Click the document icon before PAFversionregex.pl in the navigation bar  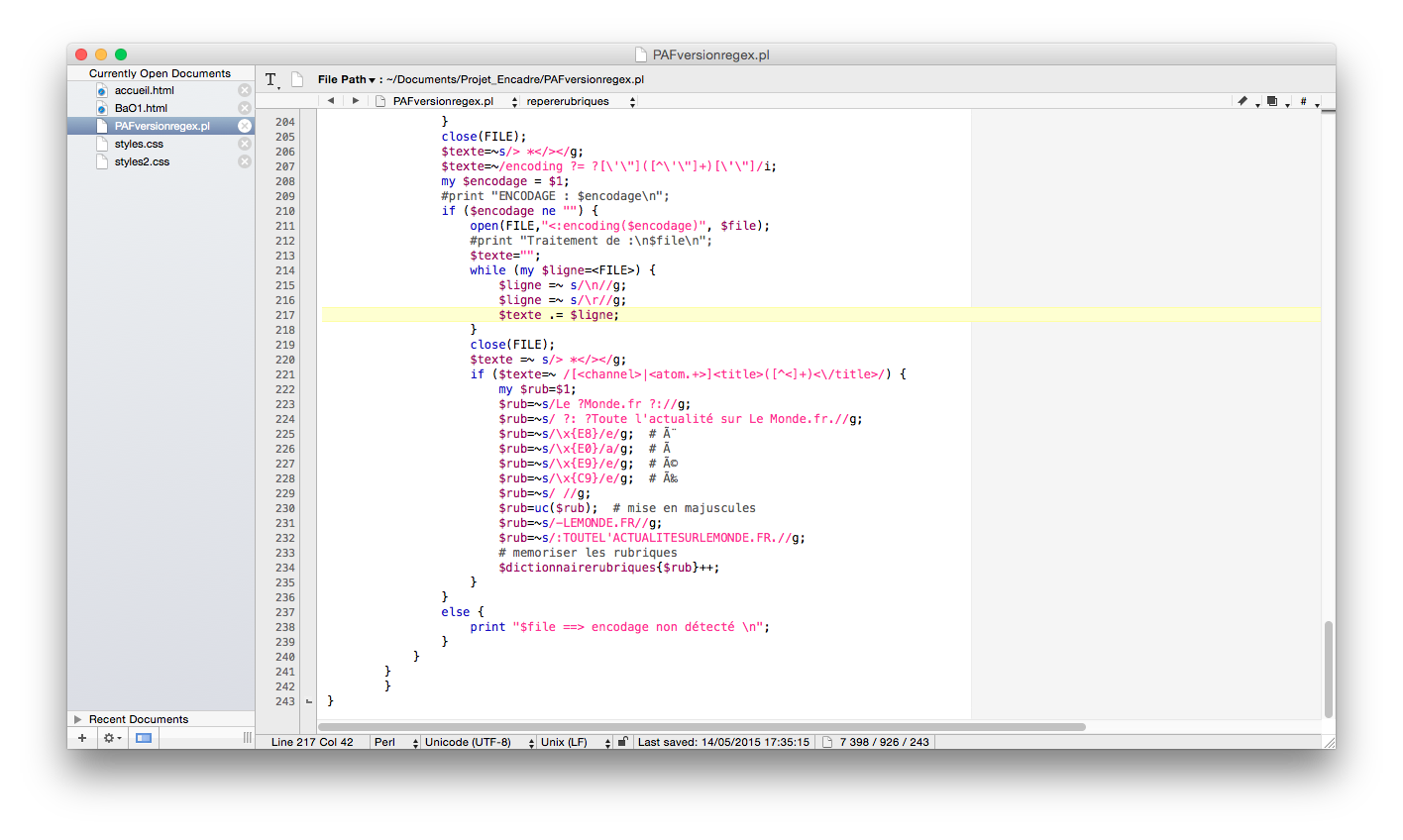tap(380, 101)
